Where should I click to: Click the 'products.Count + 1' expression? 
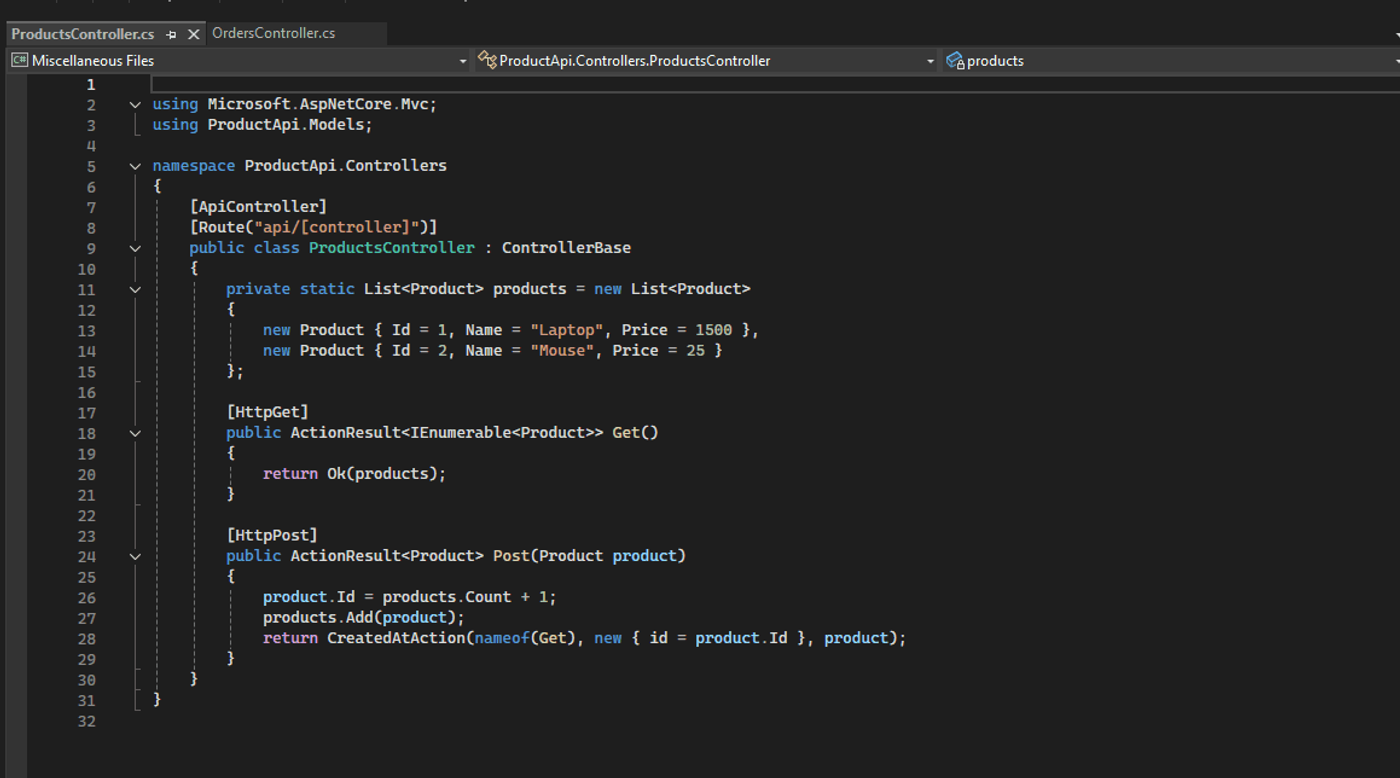465,597
